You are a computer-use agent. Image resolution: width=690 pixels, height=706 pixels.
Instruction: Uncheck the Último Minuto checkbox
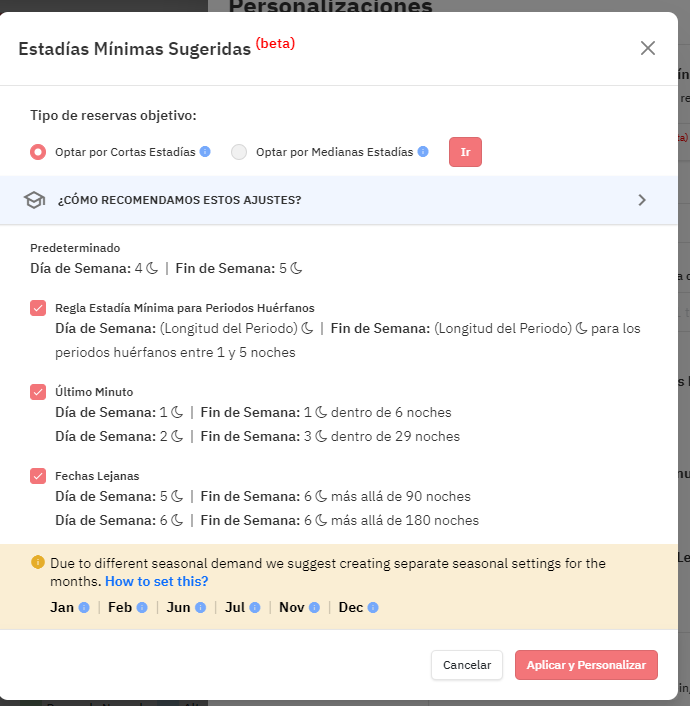pos(38,392)
